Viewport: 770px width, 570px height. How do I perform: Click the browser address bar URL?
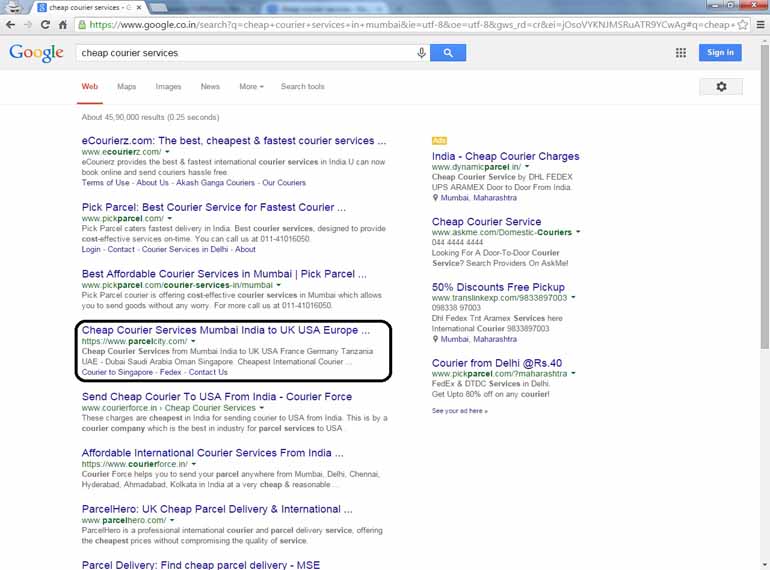tap(412, 25)
